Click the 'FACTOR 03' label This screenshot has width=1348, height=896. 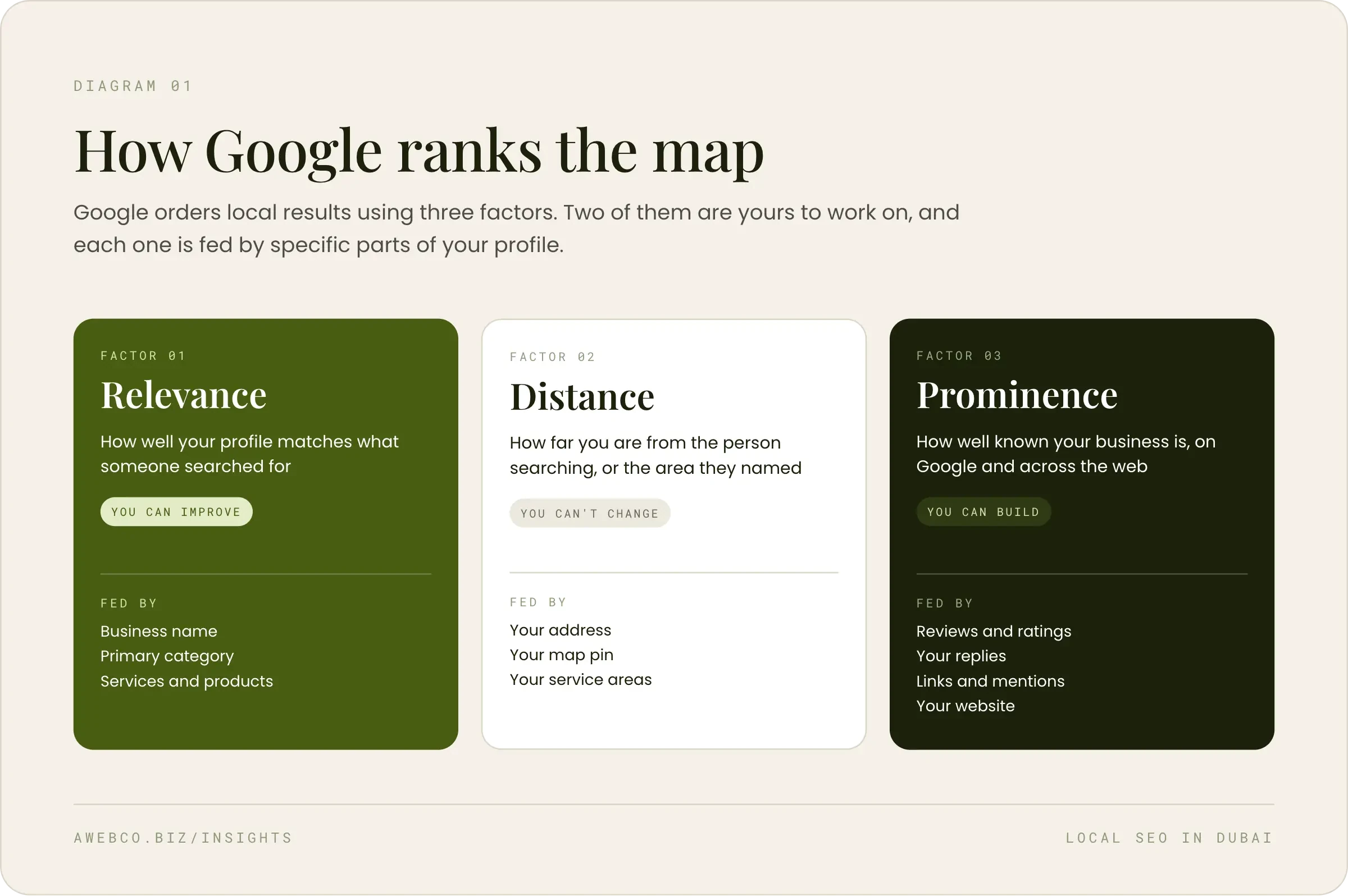click(x=959, y=356)
